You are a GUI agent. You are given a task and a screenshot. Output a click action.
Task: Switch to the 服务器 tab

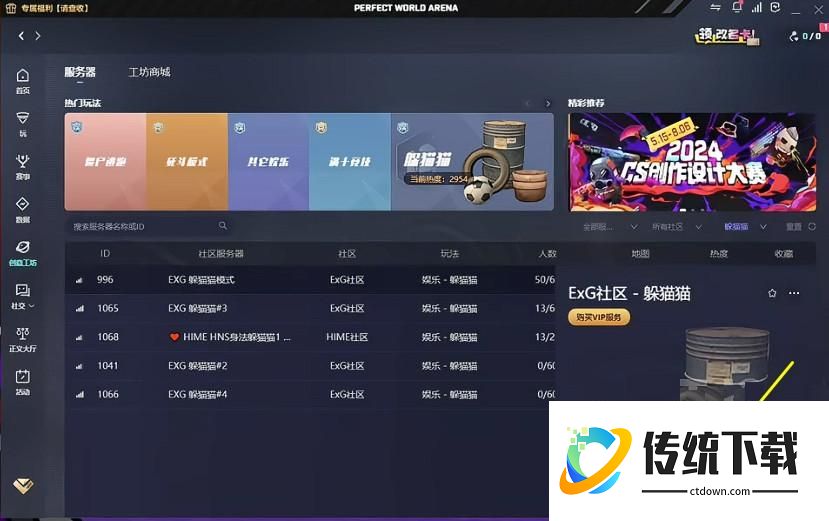(x=80, y=72)
